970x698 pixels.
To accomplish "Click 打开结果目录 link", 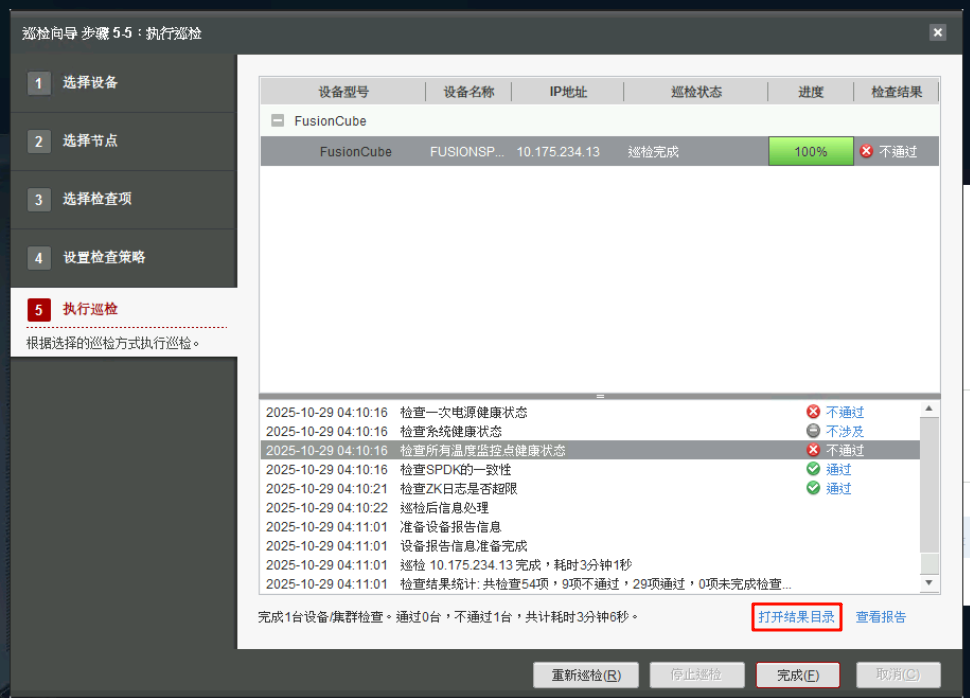I will 796,617.
